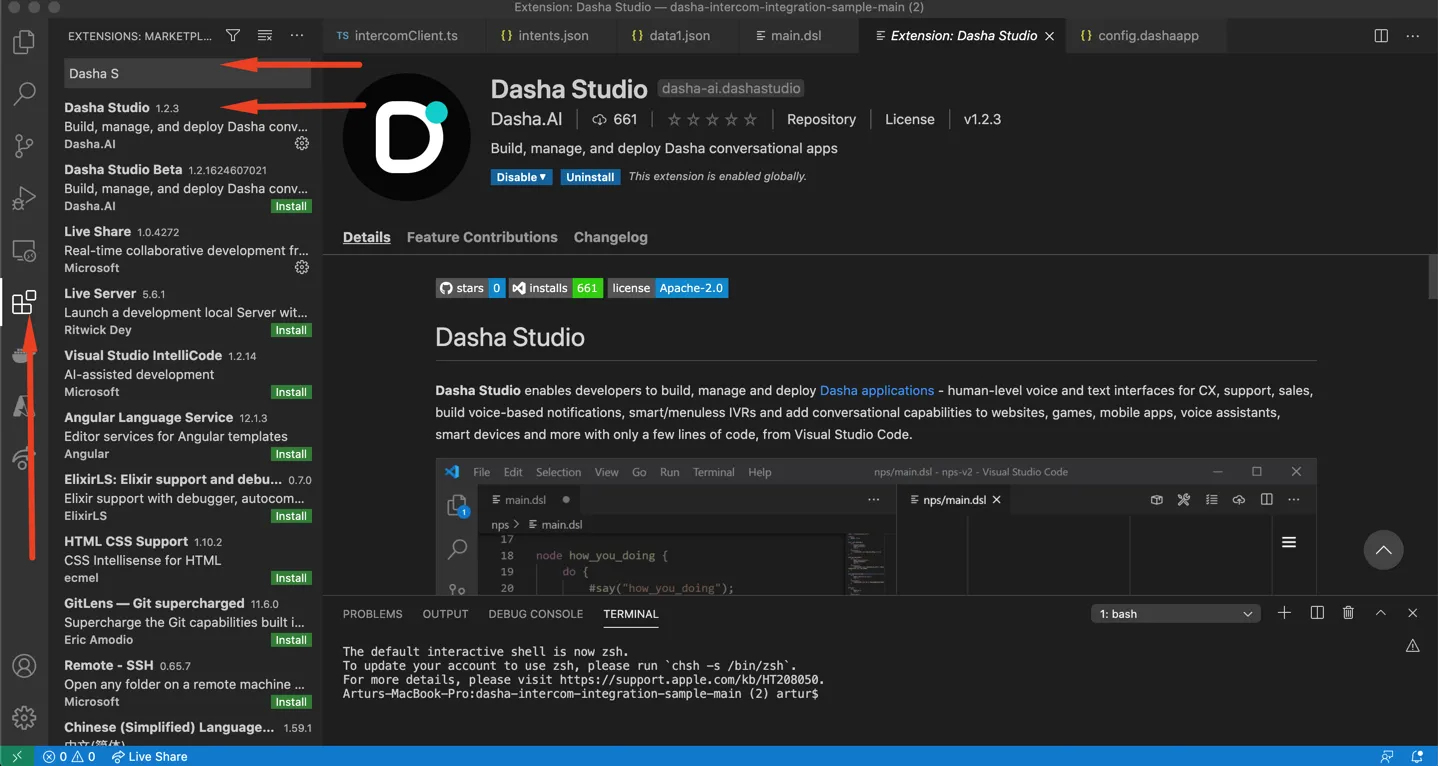The height and width of the screenshot is (766, 1439).
Task: Open the License link
Action: 910,119
